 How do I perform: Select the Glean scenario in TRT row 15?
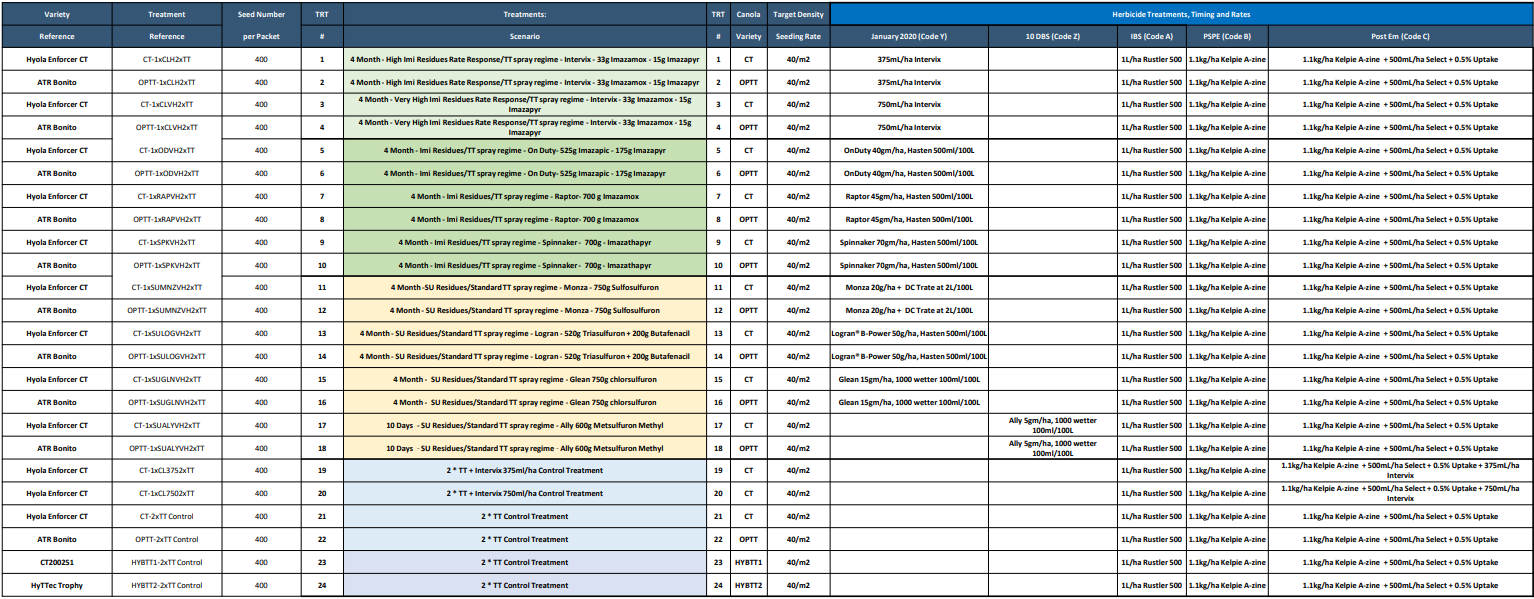[x=525, y=379]
